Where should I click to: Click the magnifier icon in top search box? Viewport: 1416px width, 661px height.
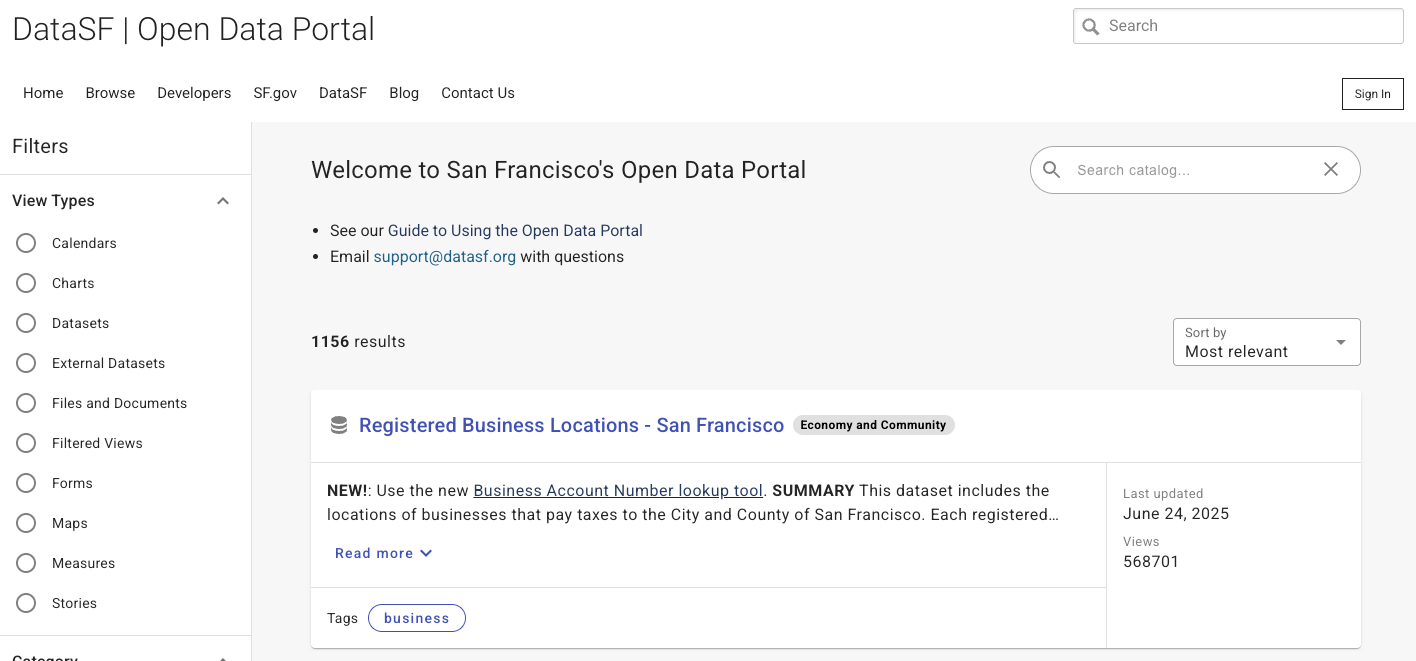coord(1091,27)
